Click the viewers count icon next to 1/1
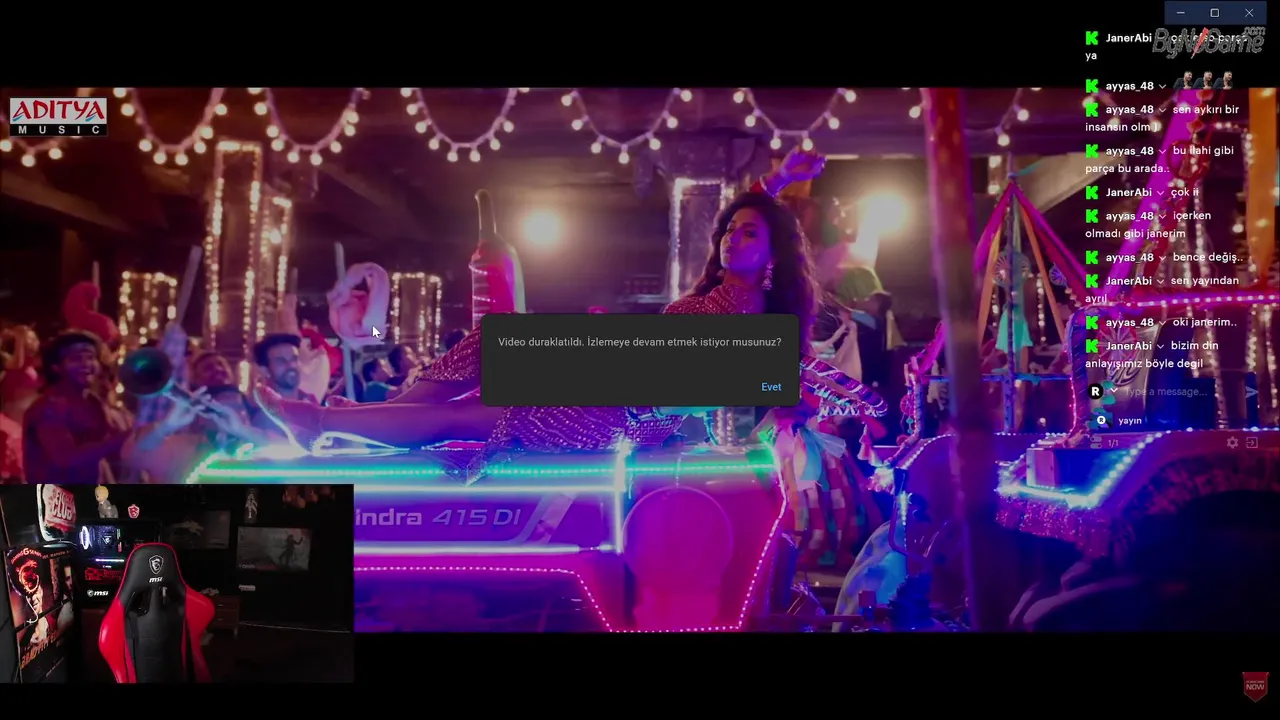Viewport: 1280px width, 720px height. point(1097,443)
